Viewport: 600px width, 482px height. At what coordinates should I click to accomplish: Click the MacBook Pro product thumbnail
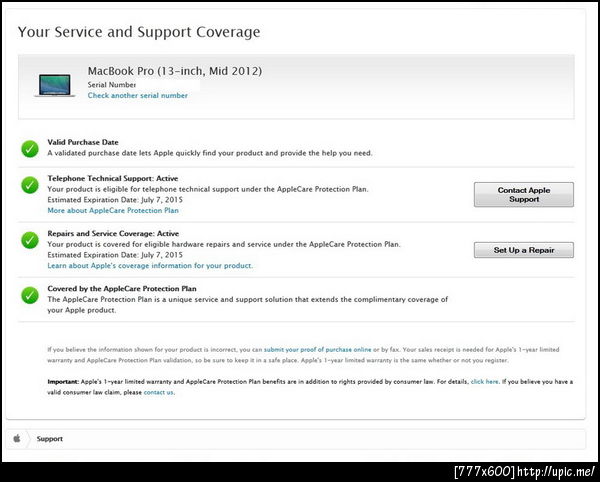[x=54, y=86]
